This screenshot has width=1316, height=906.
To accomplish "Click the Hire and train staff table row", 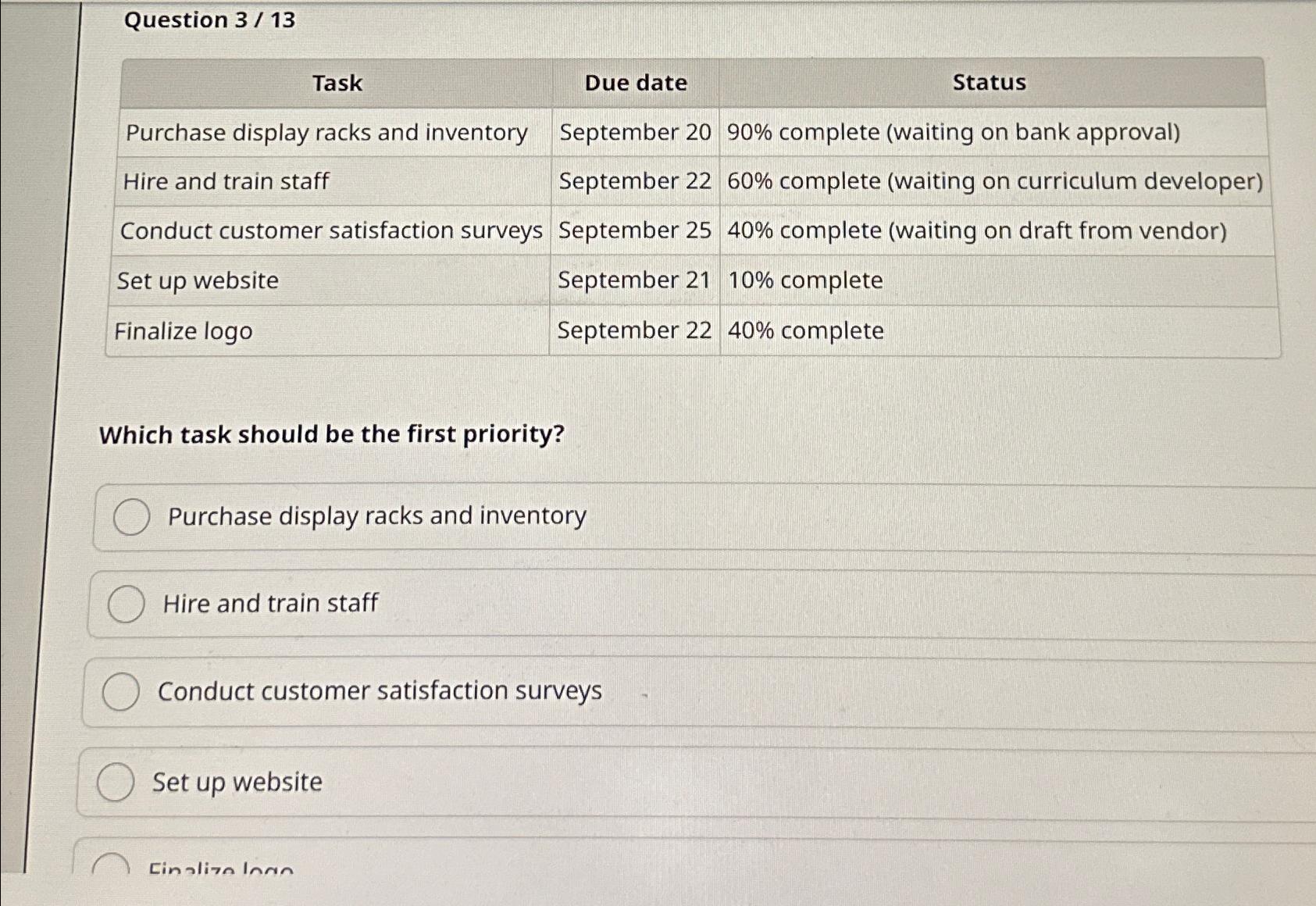I will (227, 182).
